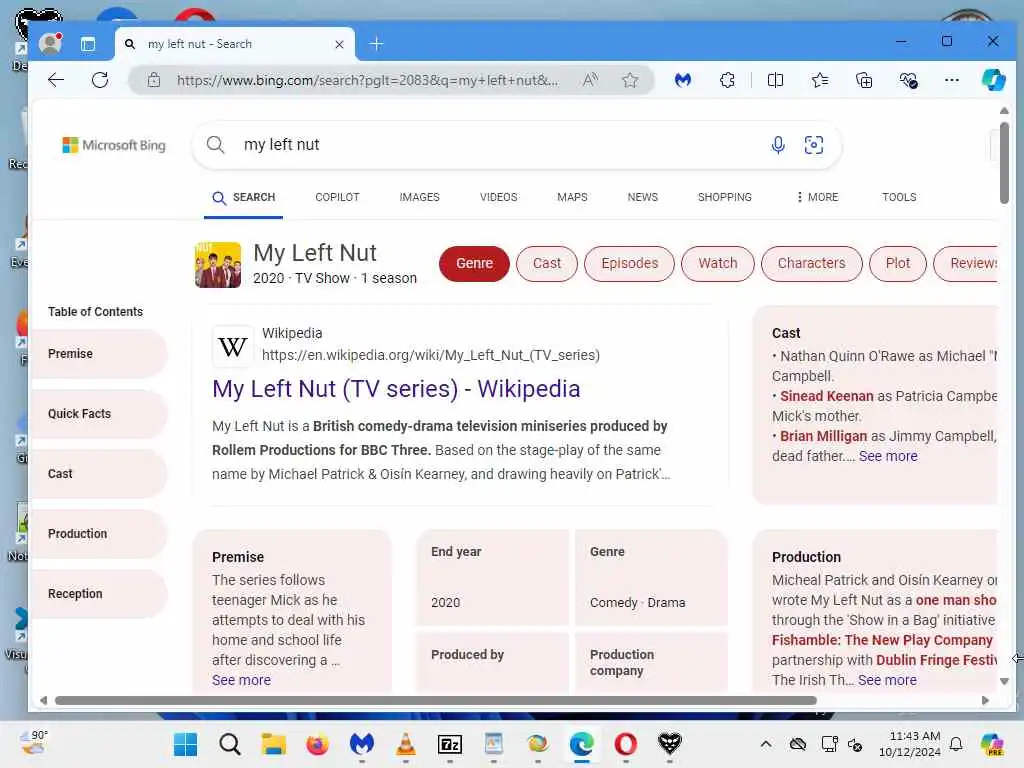Select the Plot chip
The width and height of the screenshot is (1024, 768).
click(897, 264)
